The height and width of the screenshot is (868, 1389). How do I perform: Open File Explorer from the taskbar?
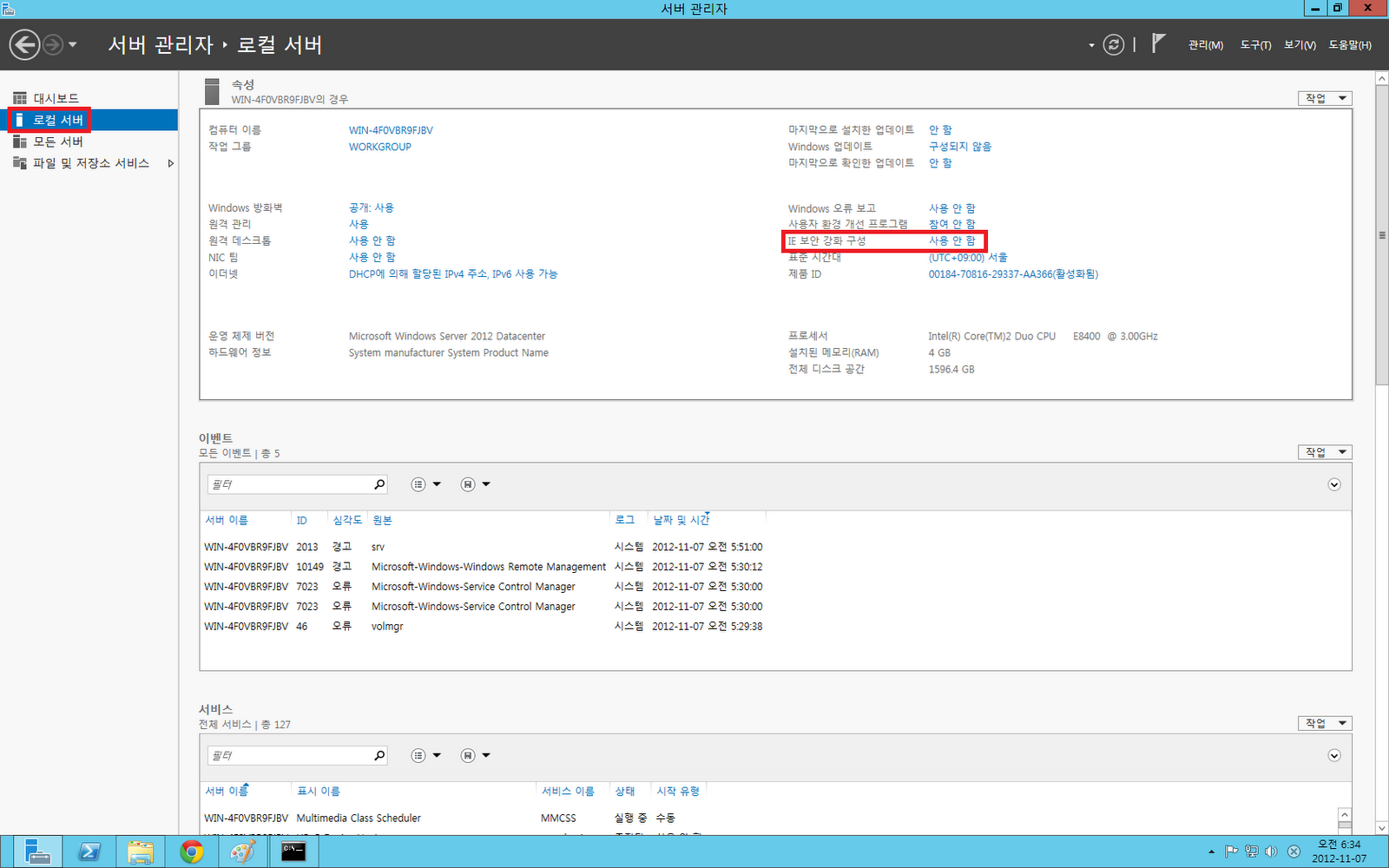point(140,852)
